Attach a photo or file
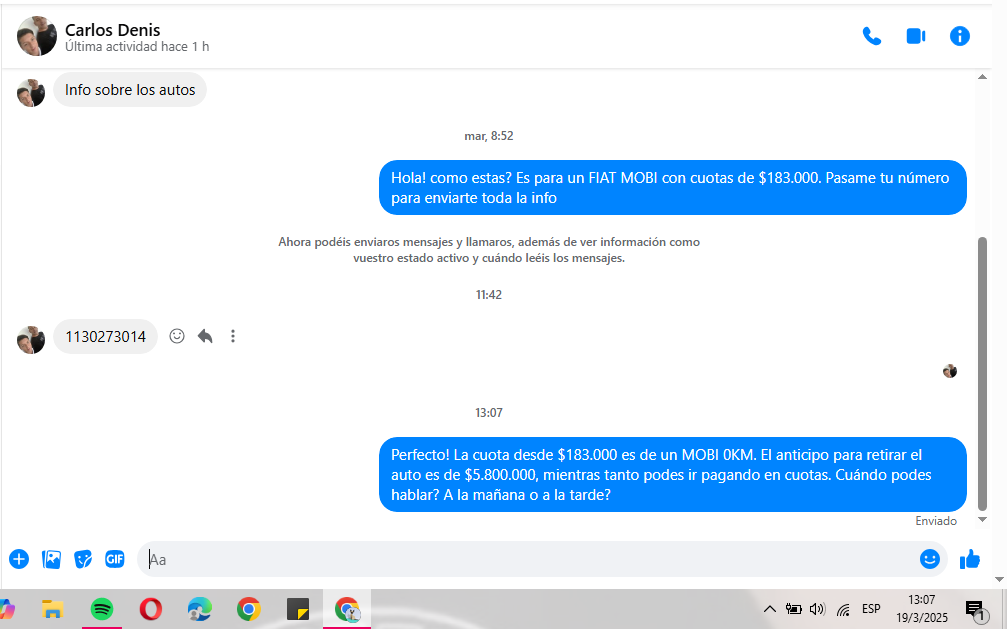The height and width of the screenshot is (629, 1007). coord(51,559)
